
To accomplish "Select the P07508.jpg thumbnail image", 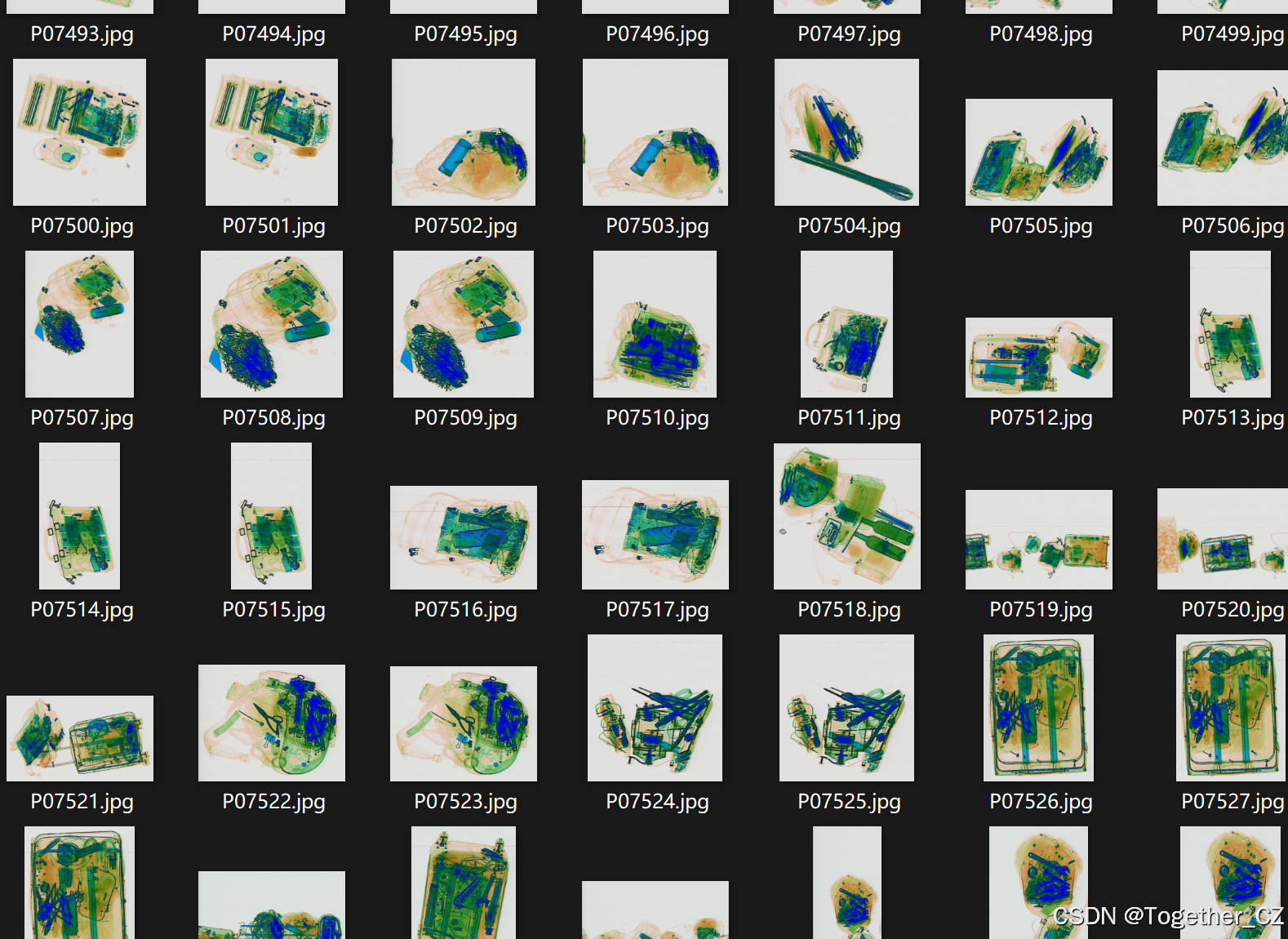I will pyautogui.click(x=272, y=324).
